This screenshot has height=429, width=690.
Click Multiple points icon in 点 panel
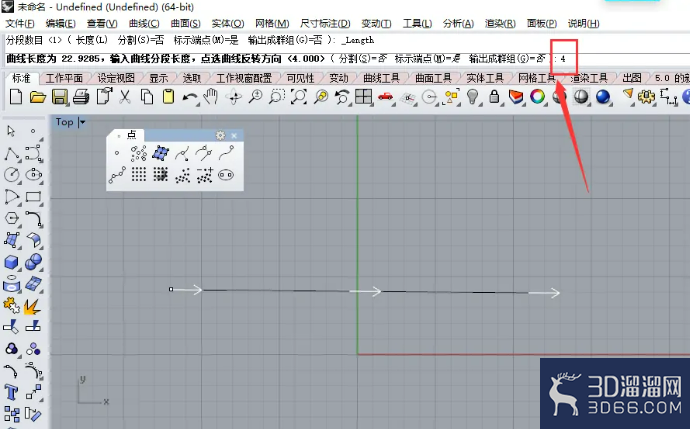point(139,153)
